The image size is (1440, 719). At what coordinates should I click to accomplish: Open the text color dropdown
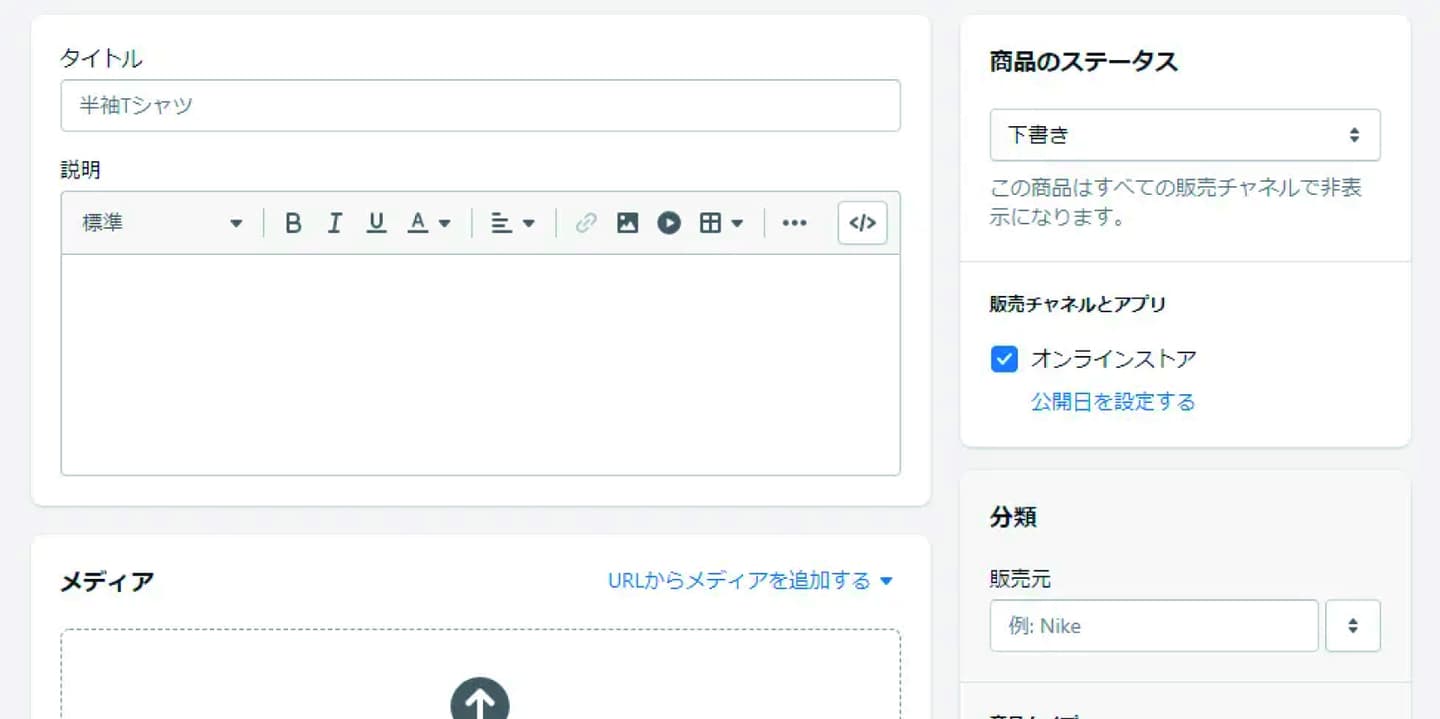(429, 223)
